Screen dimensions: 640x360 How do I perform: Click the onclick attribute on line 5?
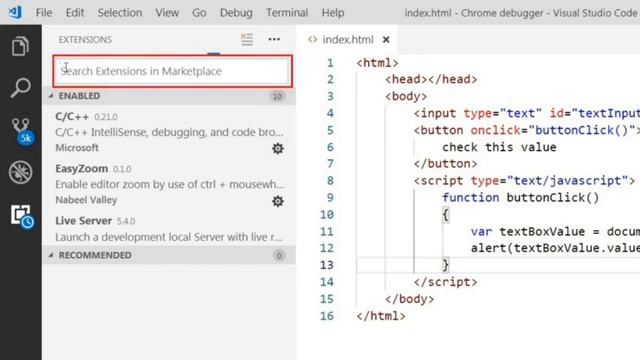click(x=496, y=130)
